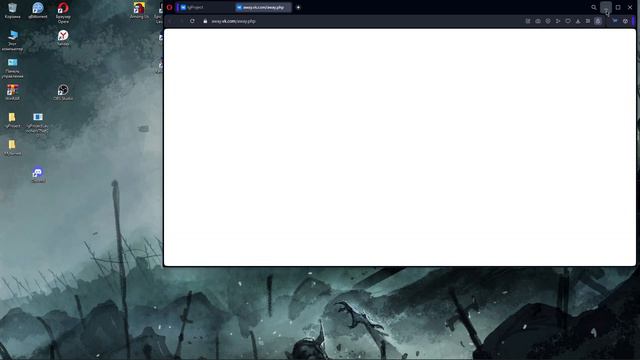Open the Opera main menu logo

coord(169,7)
